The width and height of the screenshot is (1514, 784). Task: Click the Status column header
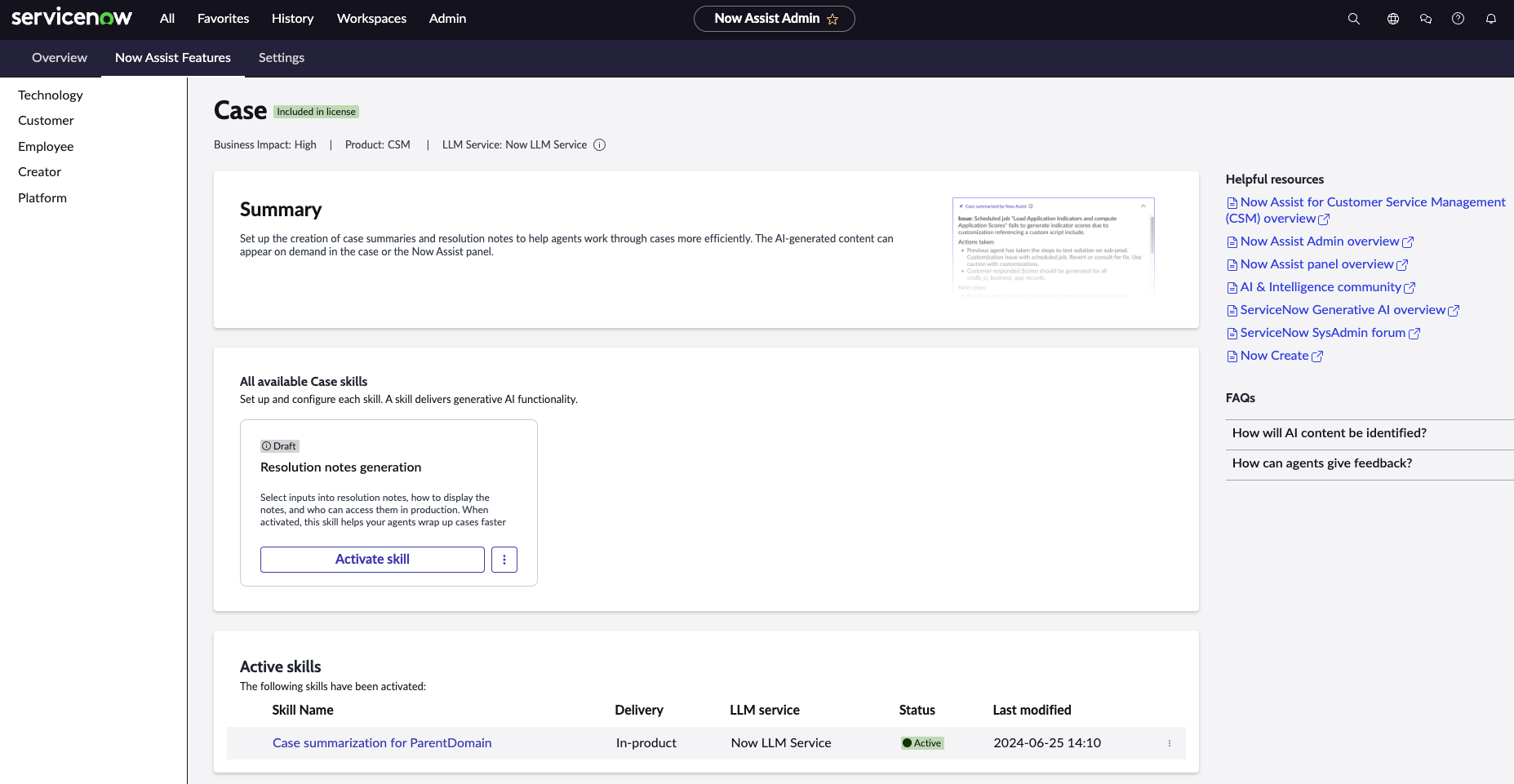click(x=917, y=711)
